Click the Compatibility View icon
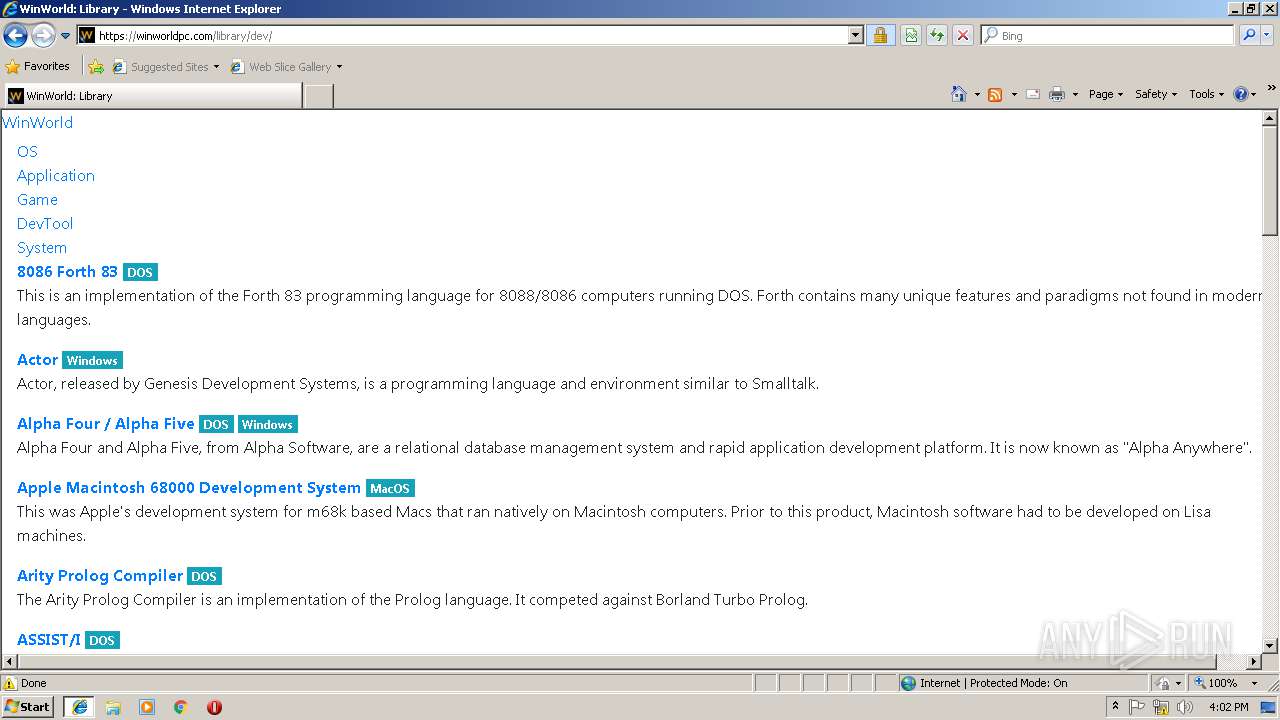Screen dimensions: 1280x720 911,35
